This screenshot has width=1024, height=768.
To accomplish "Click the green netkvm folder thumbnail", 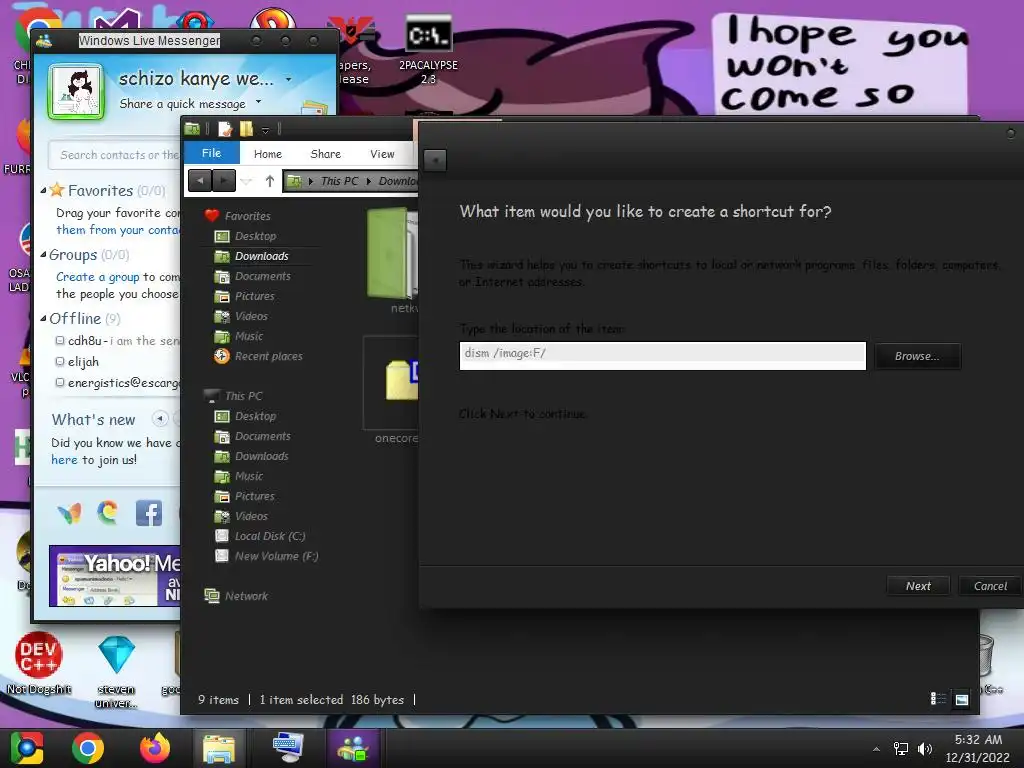I will point(392,253).
